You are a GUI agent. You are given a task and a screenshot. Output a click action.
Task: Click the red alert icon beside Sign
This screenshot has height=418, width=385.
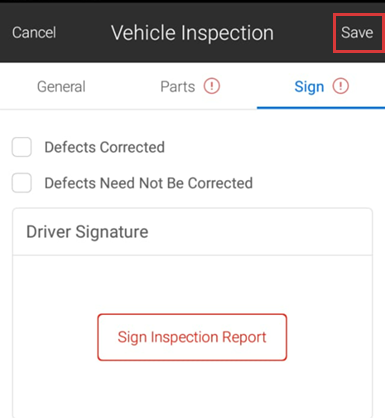coord(340,86)
